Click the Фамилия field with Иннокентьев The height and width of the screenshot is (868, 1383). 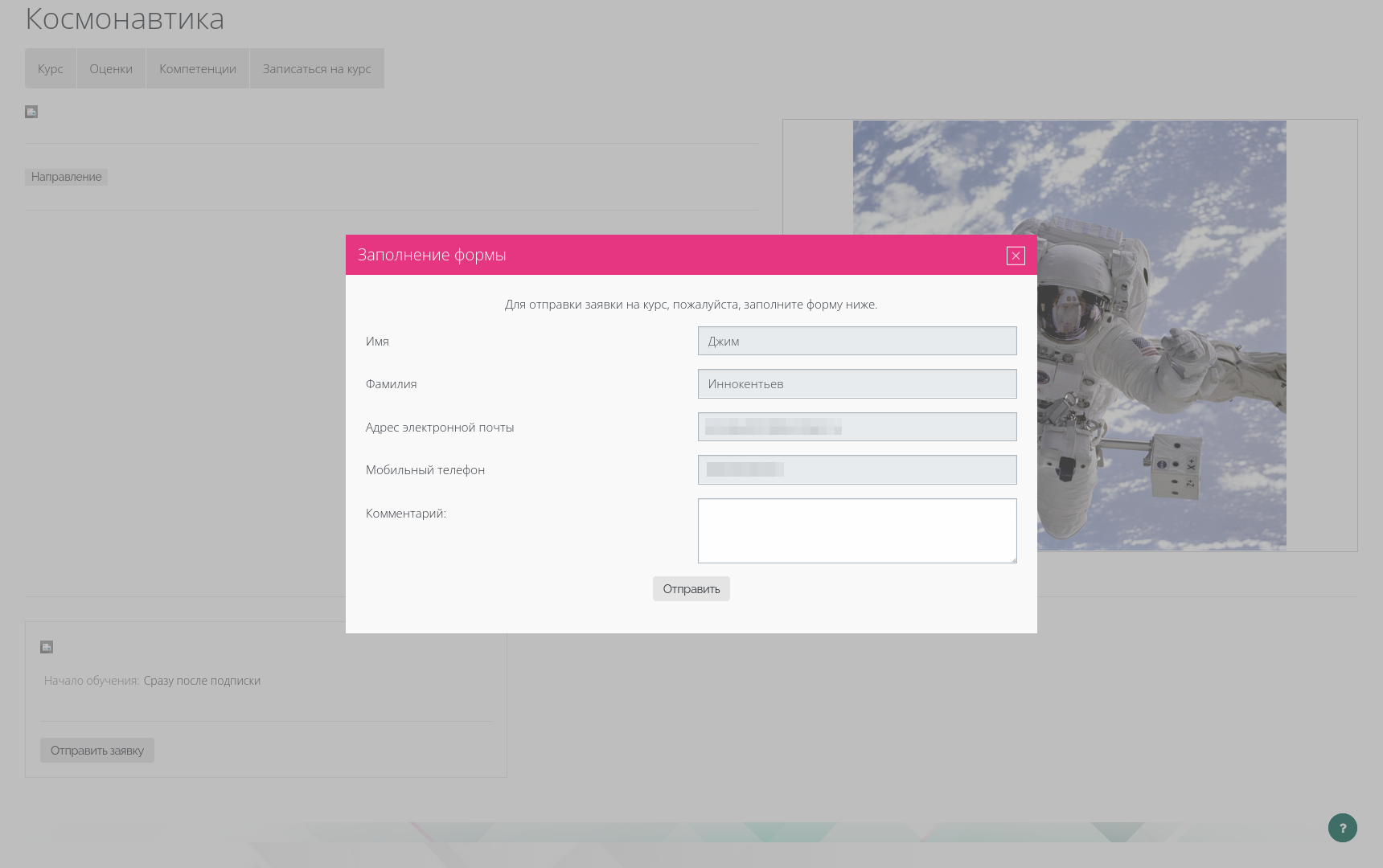(x=857, y=384)
